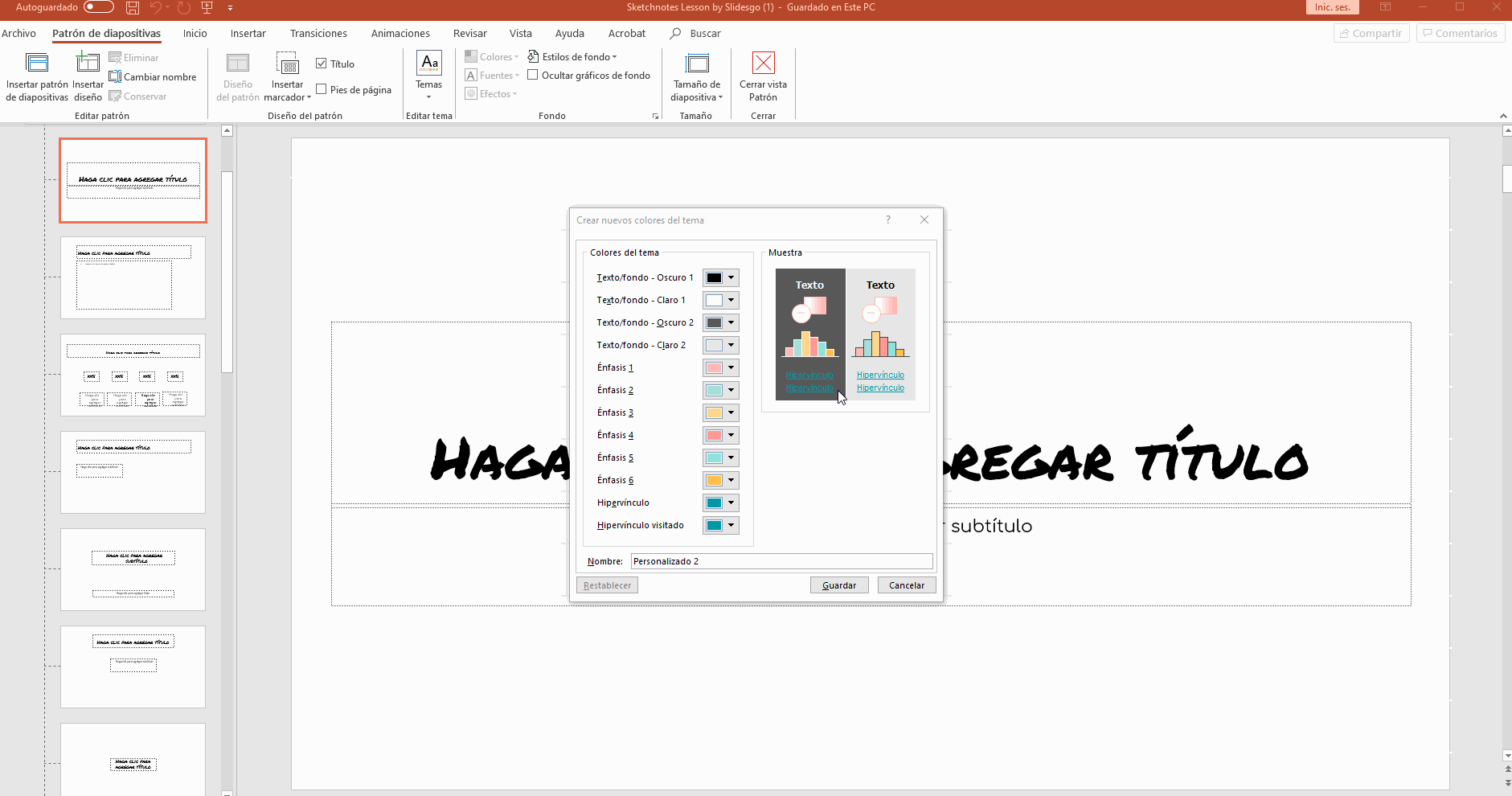
Task: Click Guardar in theme colors dialog
Action: point(839,585)
